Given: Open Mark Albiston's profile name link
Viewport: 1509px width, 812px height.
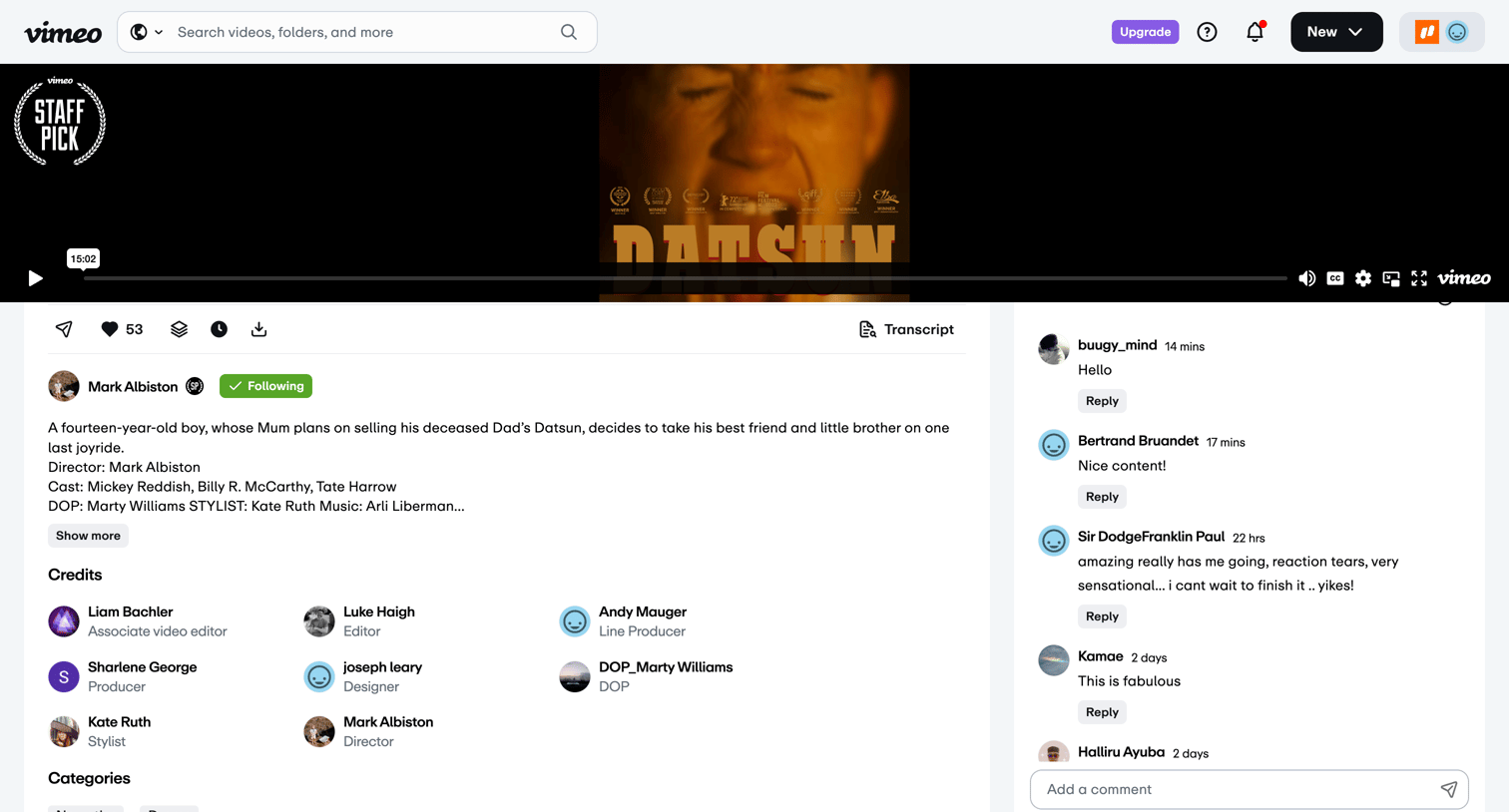Looking at the screenshot, I should 133,387.
